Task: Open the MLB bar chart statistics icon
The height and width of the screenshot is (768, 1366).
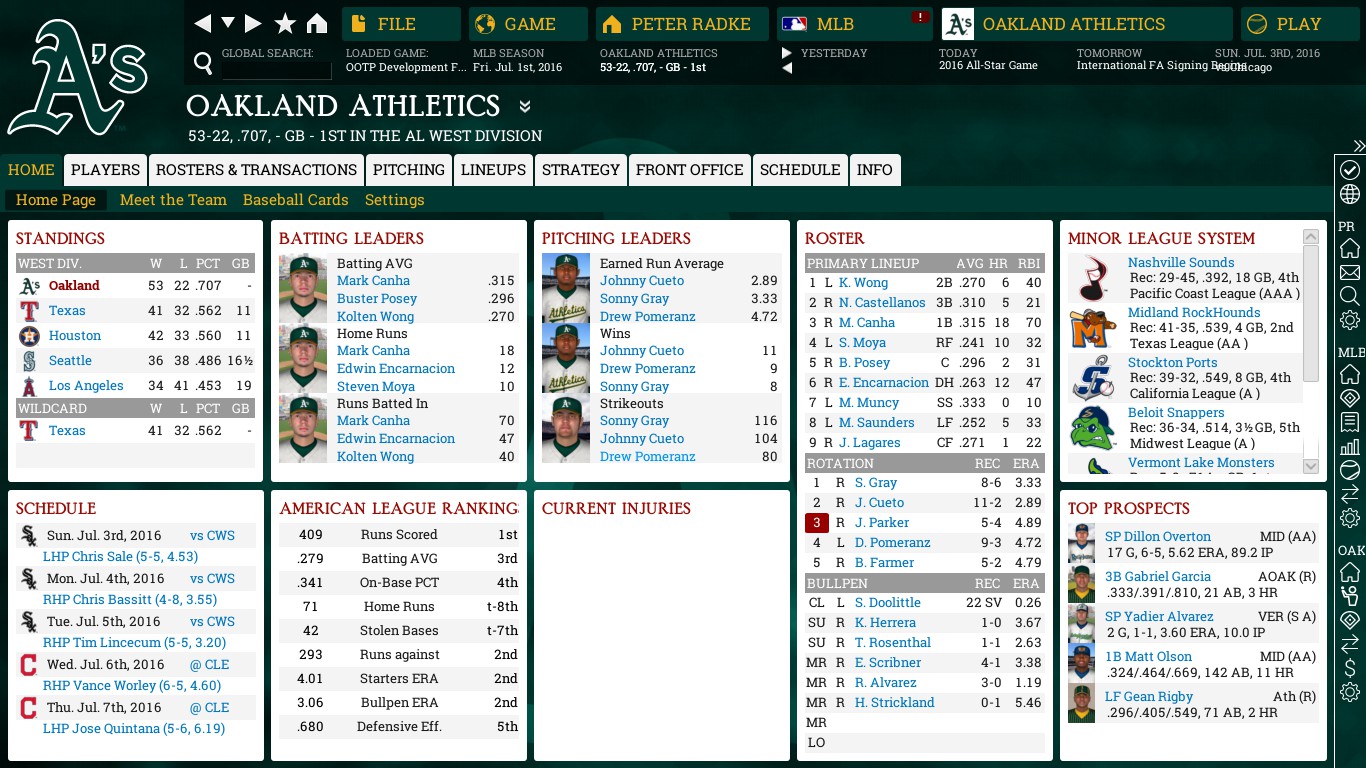Action: click(1349, 446)
